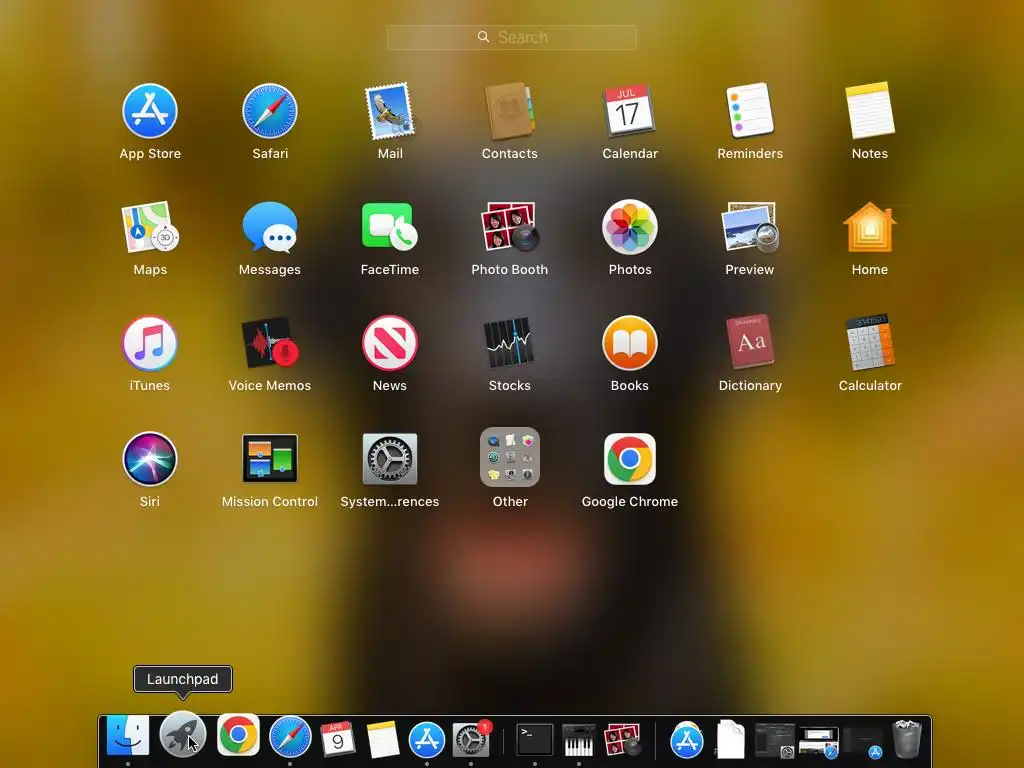This screenshot has width=1024, height=768.
Task: Start the FaceTime app
Action: pos(390,226)
